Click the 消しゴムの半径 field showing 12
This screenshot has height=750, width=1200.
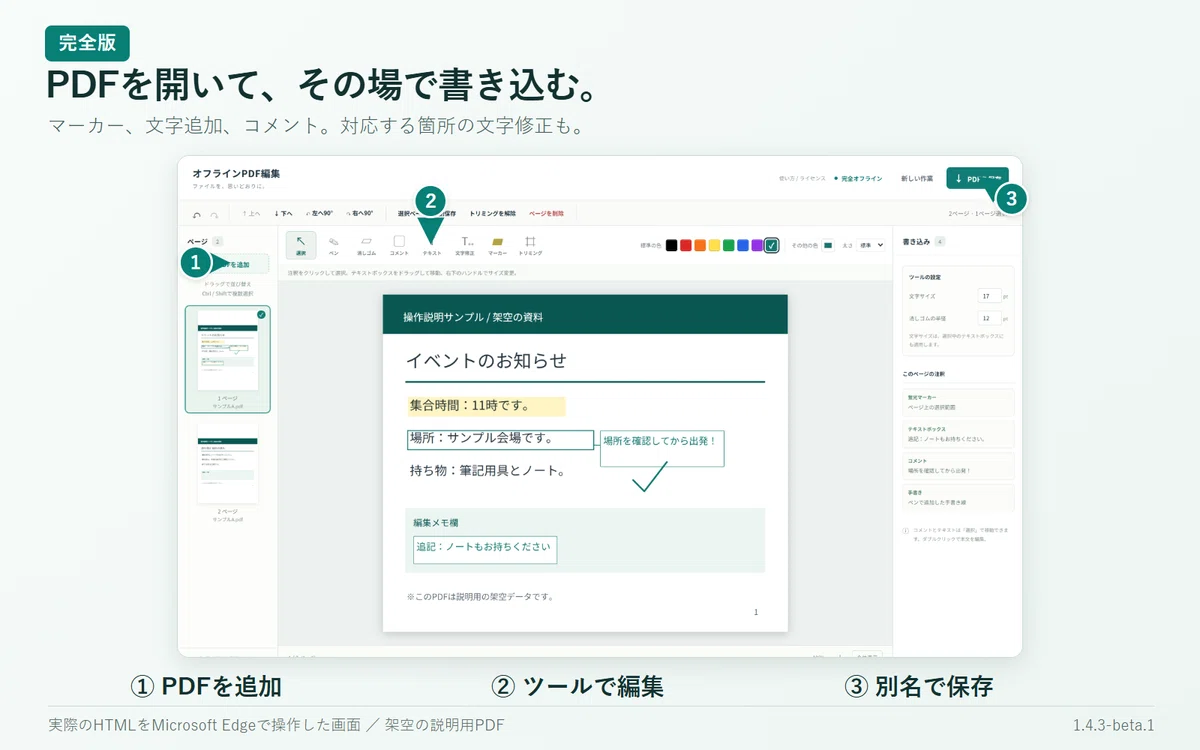click(988, 318)
